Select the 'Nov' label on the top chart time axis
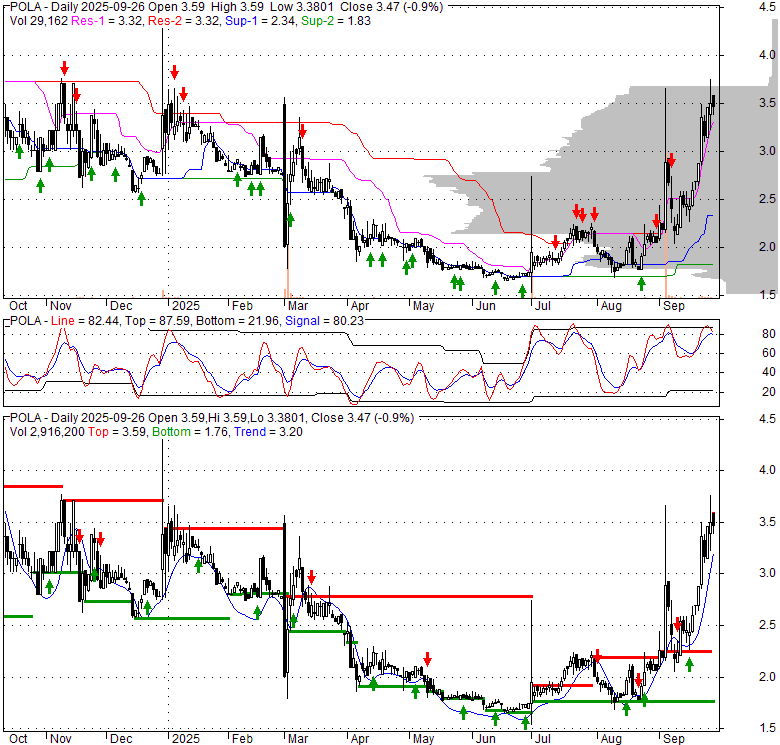Image resolution: width=780 pixels, height=745 pixels. tap(61, 305)
